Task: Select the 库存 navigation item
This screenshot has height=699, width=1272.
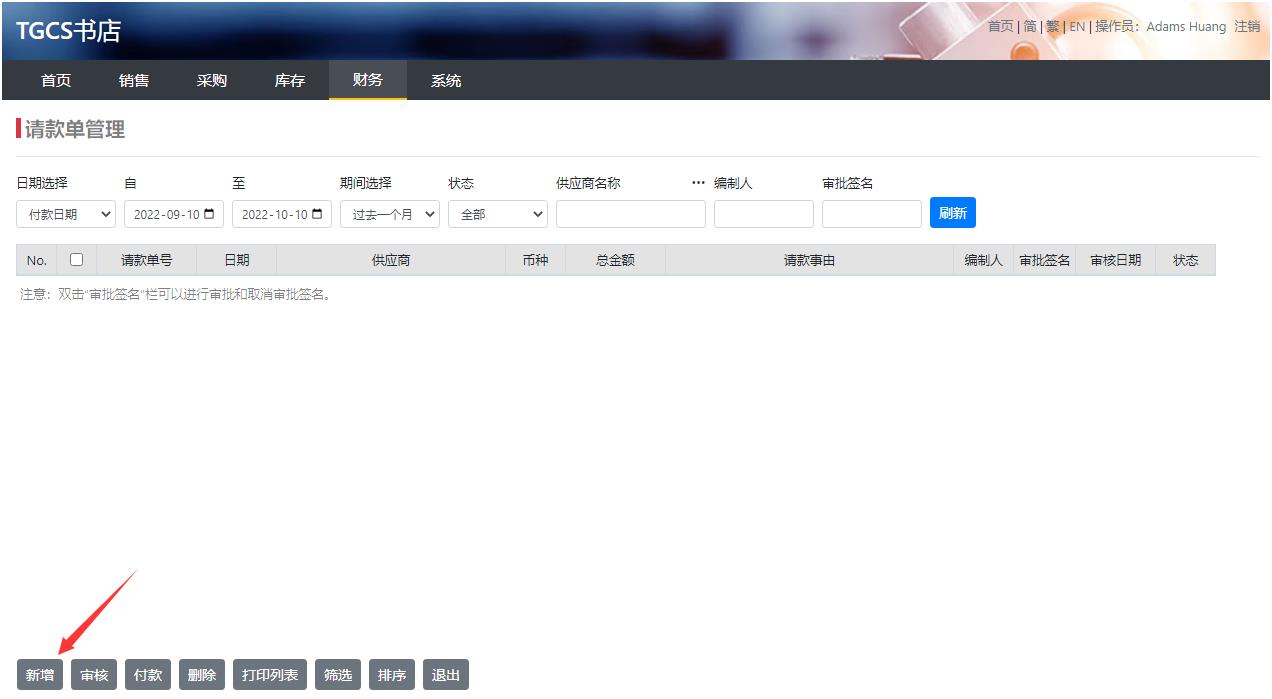Action: [290, 80]
